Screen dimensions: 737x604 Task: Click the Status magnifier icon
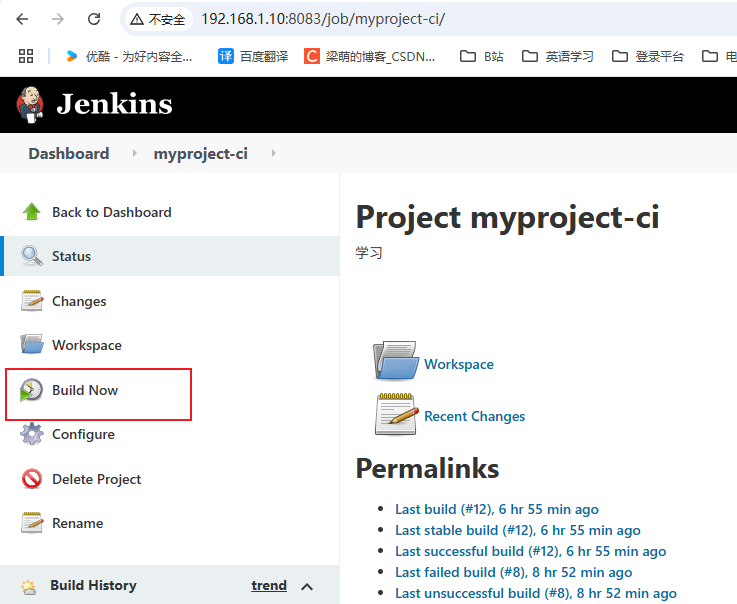(x=31, y=256)
